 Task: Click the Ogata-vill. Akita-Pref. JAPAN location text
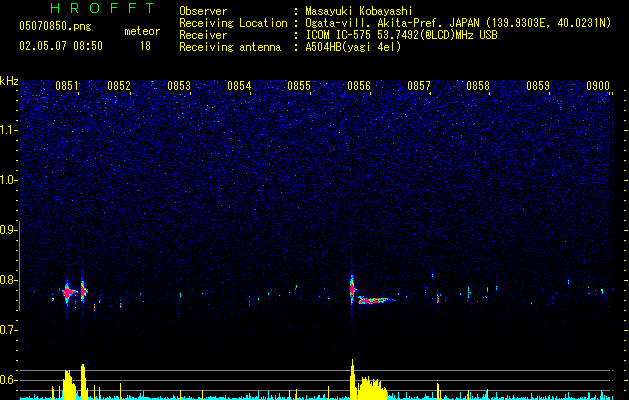click(x=458, y=23)
